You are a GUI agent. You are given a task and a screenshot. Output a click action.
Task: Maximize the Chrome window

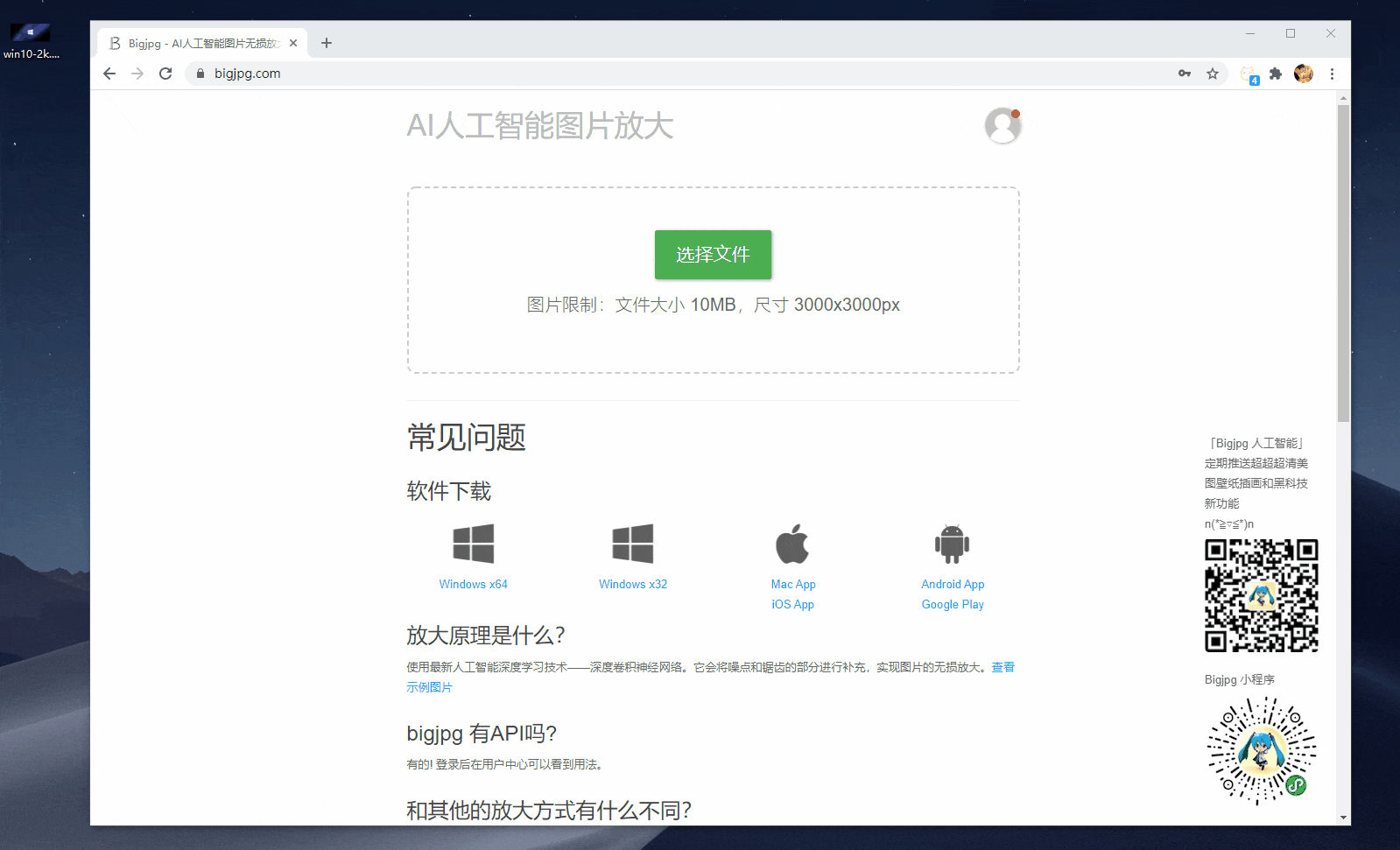tap(1291, 33)
